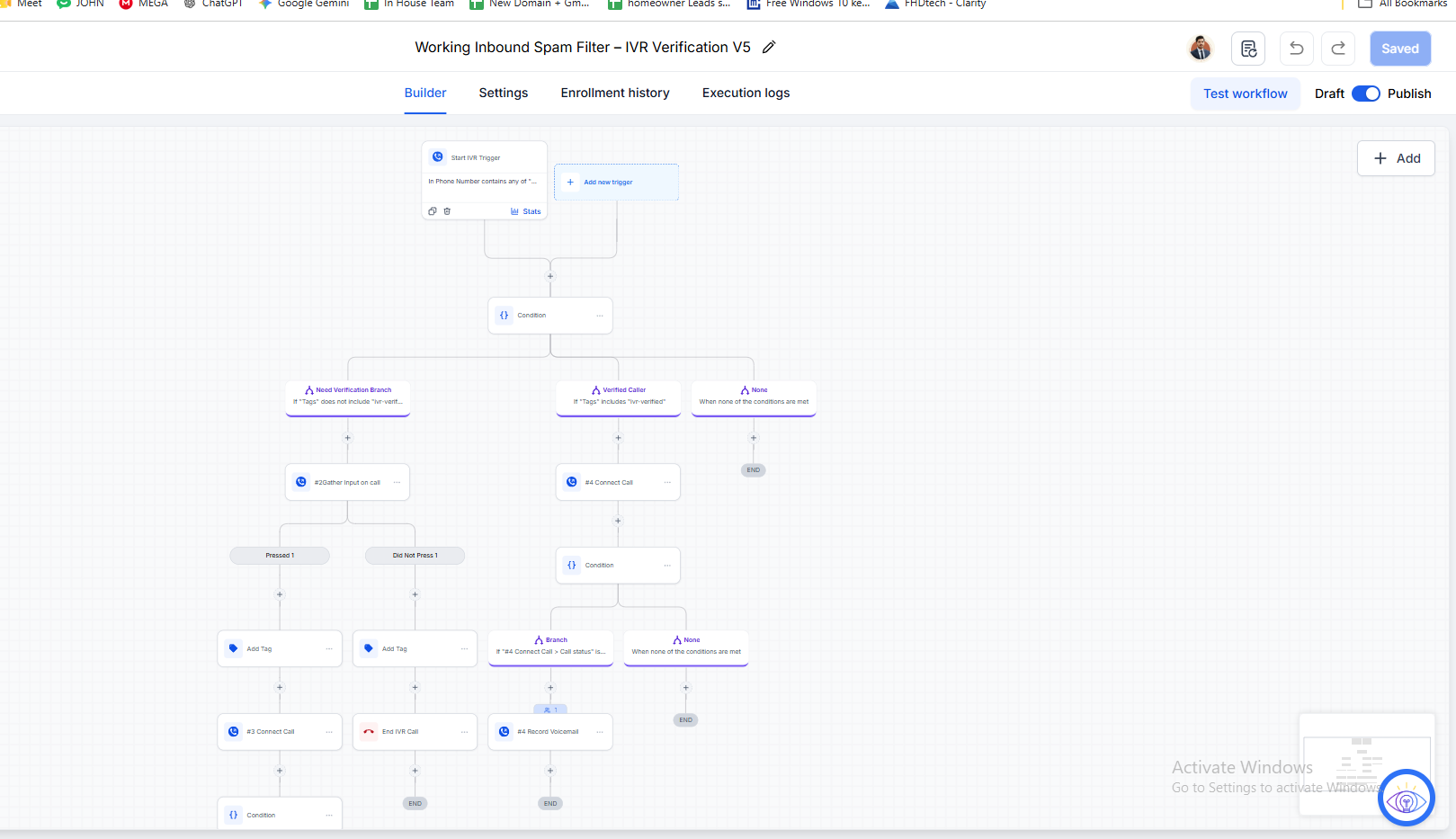Open options of #3 Connect Call

click(329, 732)
